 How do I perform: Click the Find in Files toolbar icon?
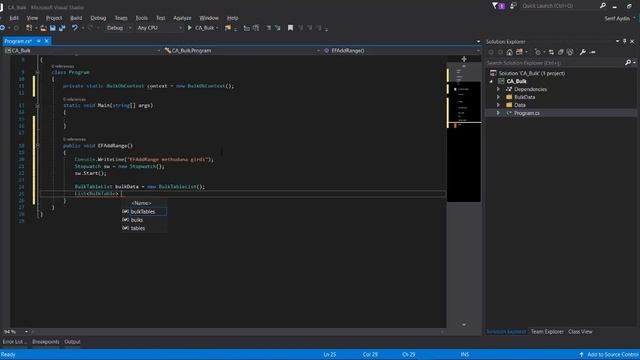(228, 28)
